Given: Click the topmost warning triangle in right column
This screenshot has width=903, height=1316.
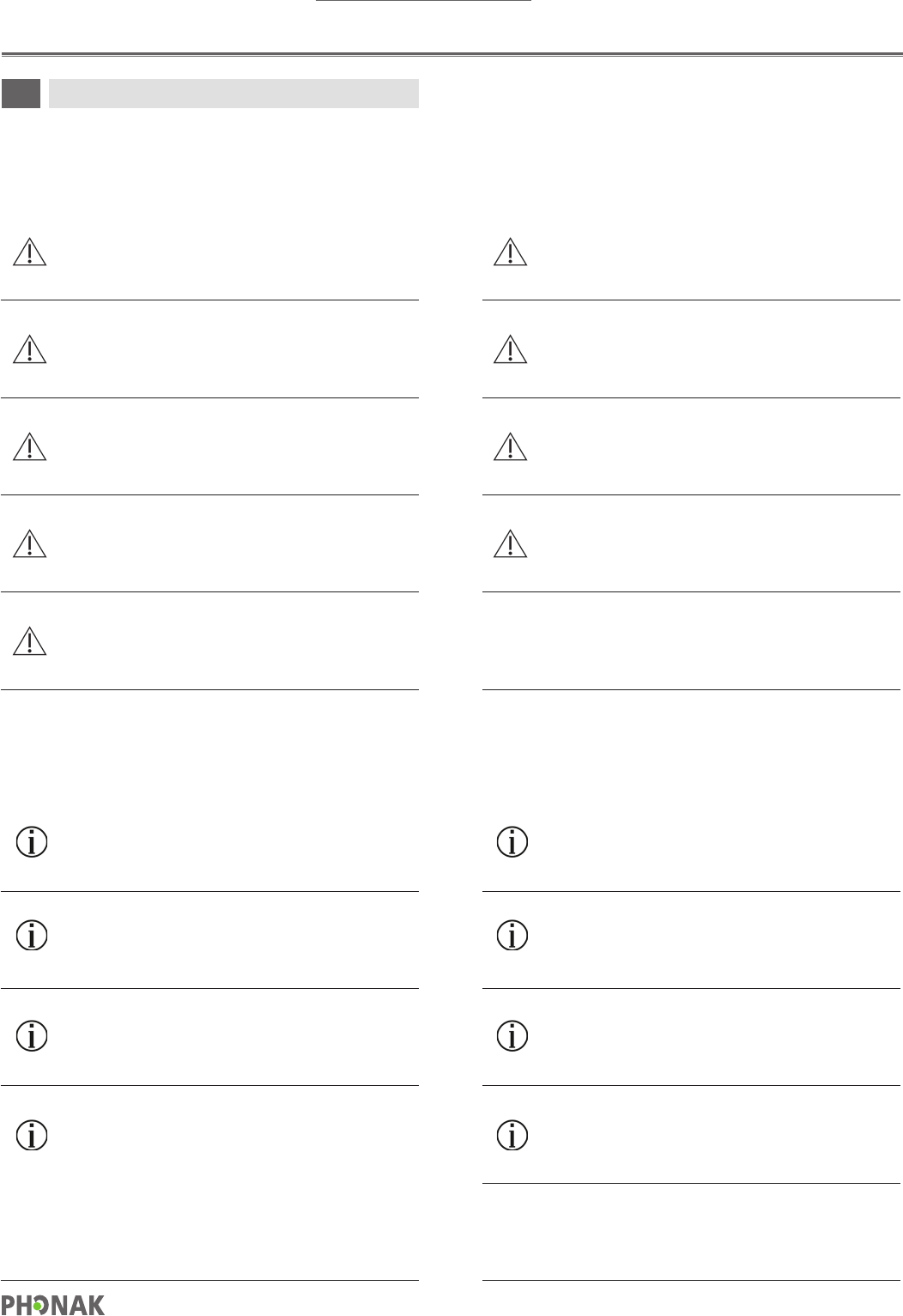Looking at the screenshot, I should 511,252.
